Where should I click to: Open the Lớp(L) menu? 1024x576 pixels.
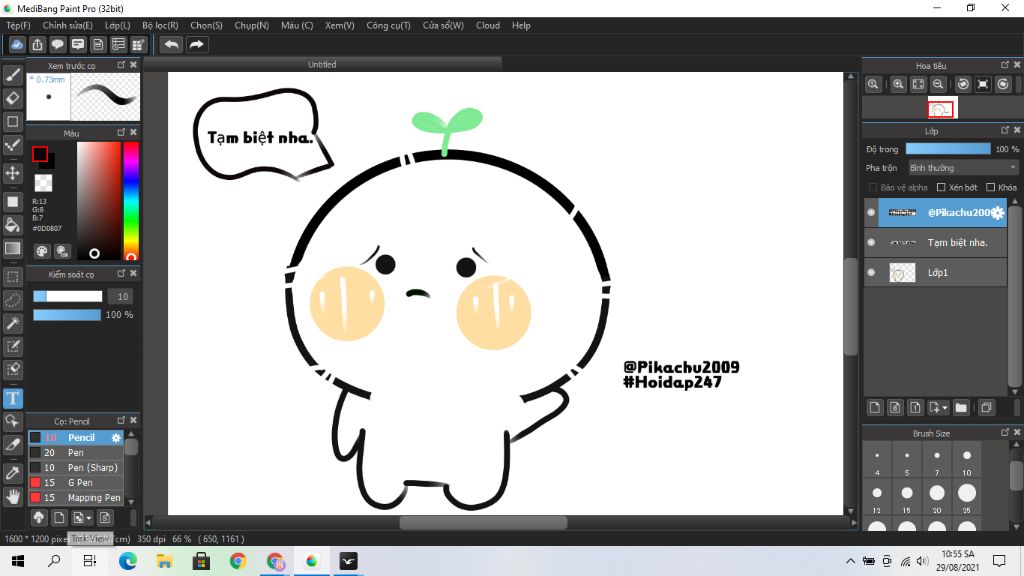(x=118, y=25)
